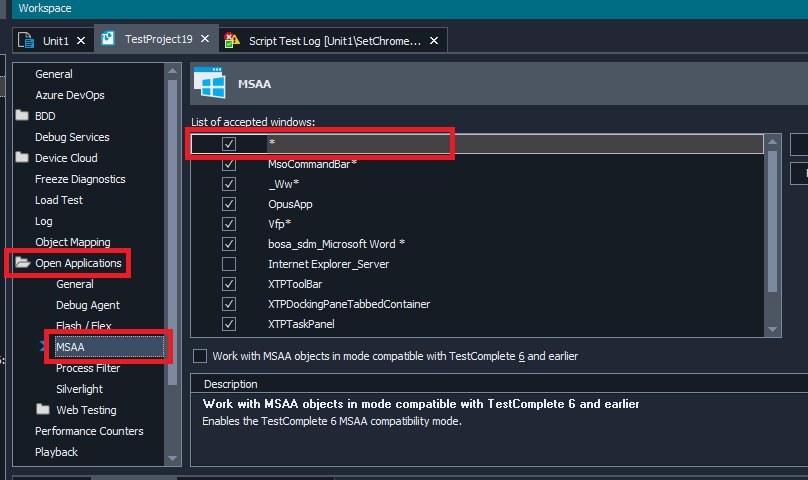Select the XTPTaskPanel list entry

pyautogui.click(x=301, y=324)
